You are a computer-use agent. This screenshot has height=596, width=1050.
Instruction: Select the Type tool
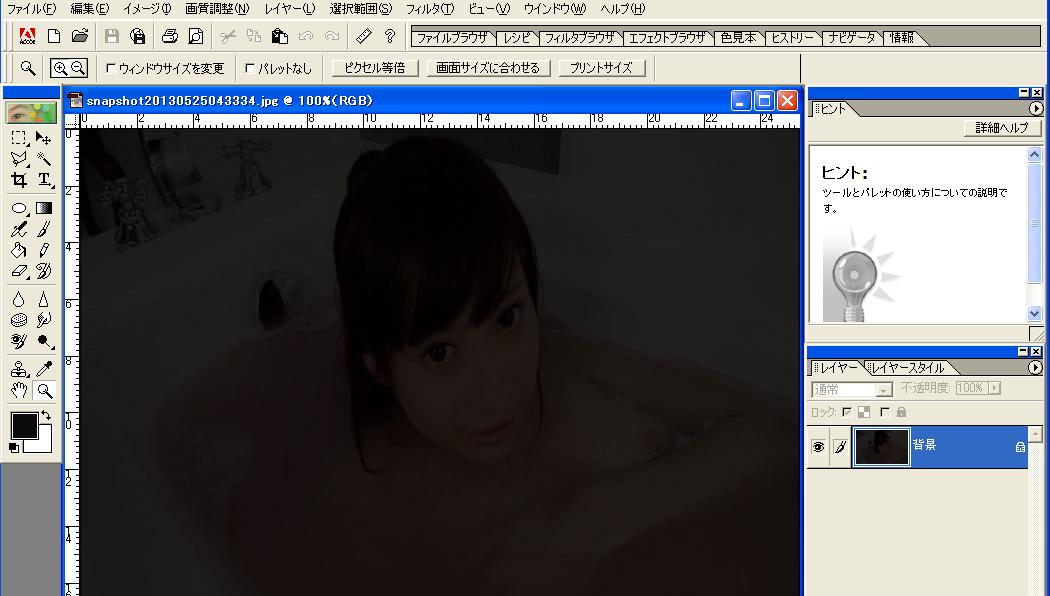coord(44,179)
